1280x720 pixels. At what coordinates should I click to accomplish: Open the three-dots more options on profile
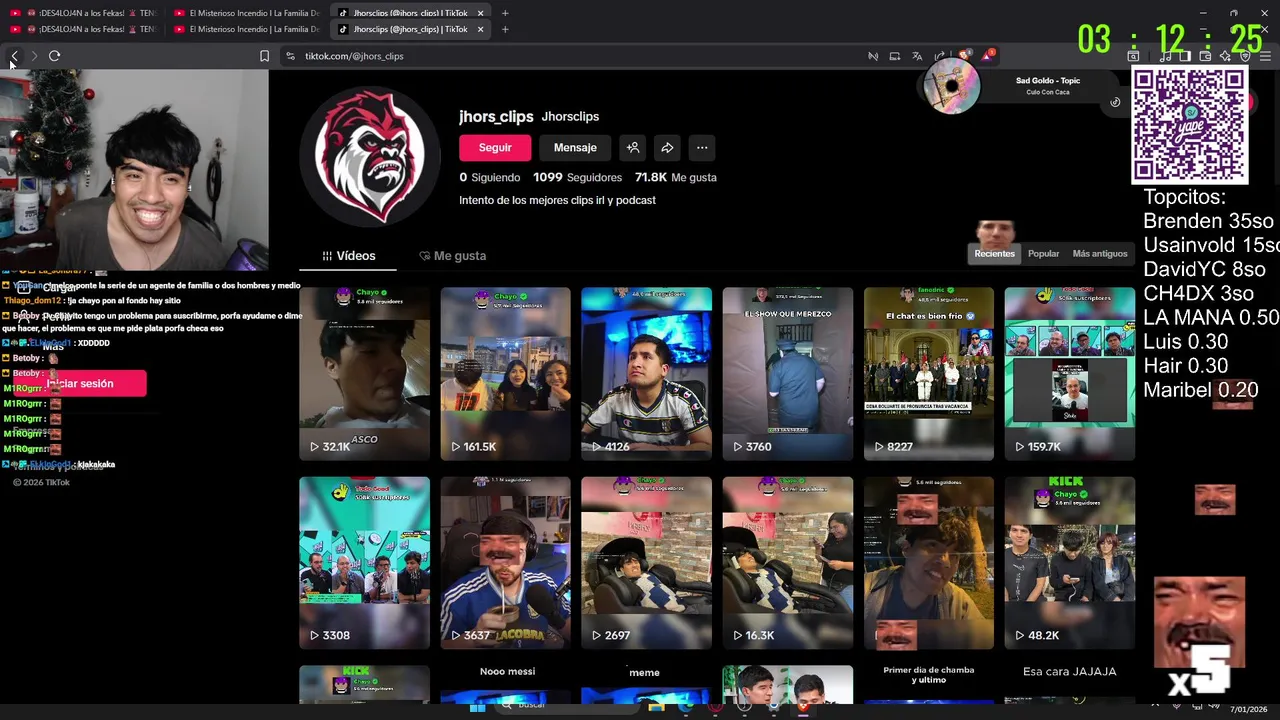[x=702, y=147]
